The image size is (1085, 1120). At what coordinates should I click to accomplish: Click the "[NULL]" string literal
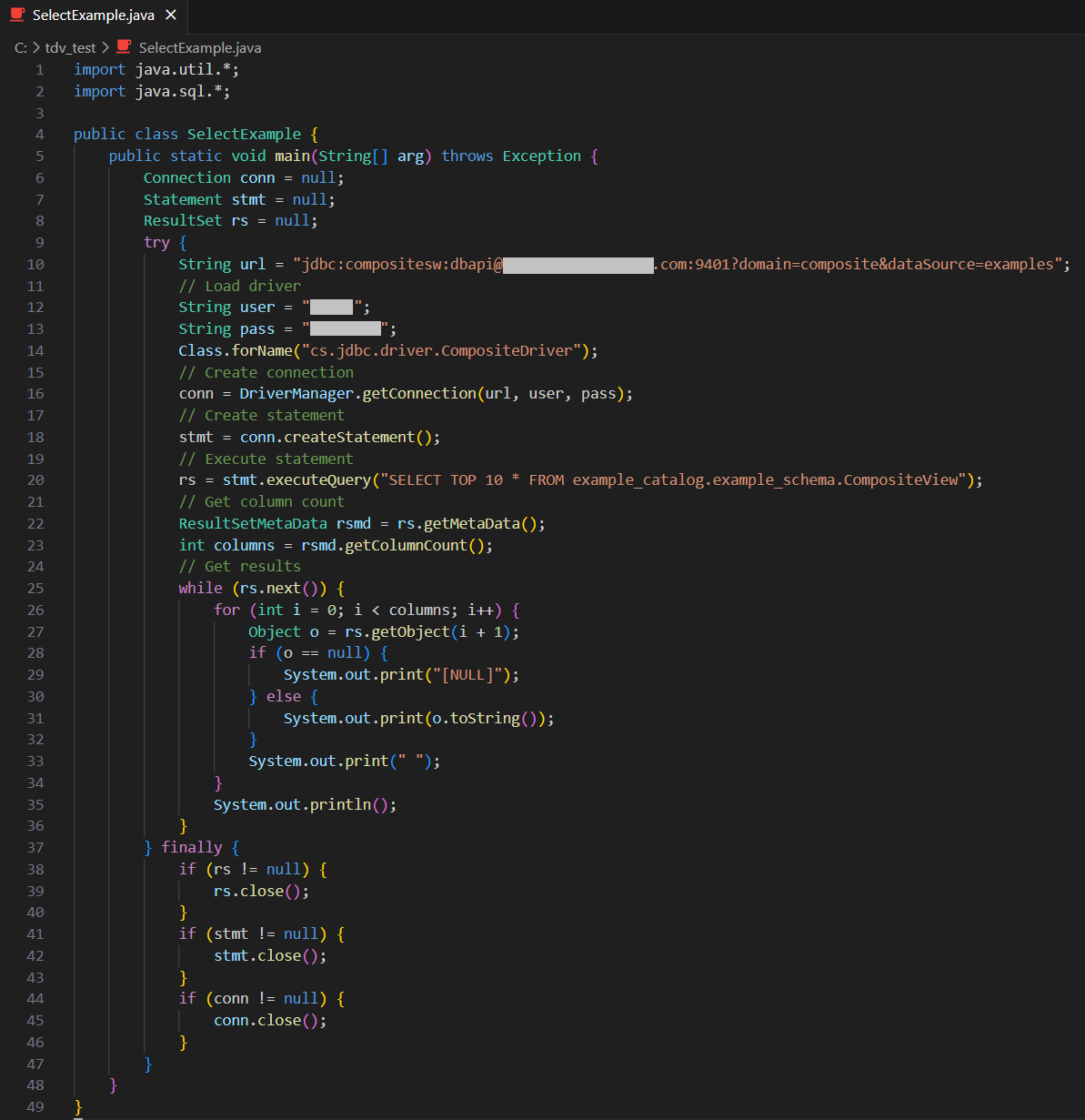[x=467, y=675]
